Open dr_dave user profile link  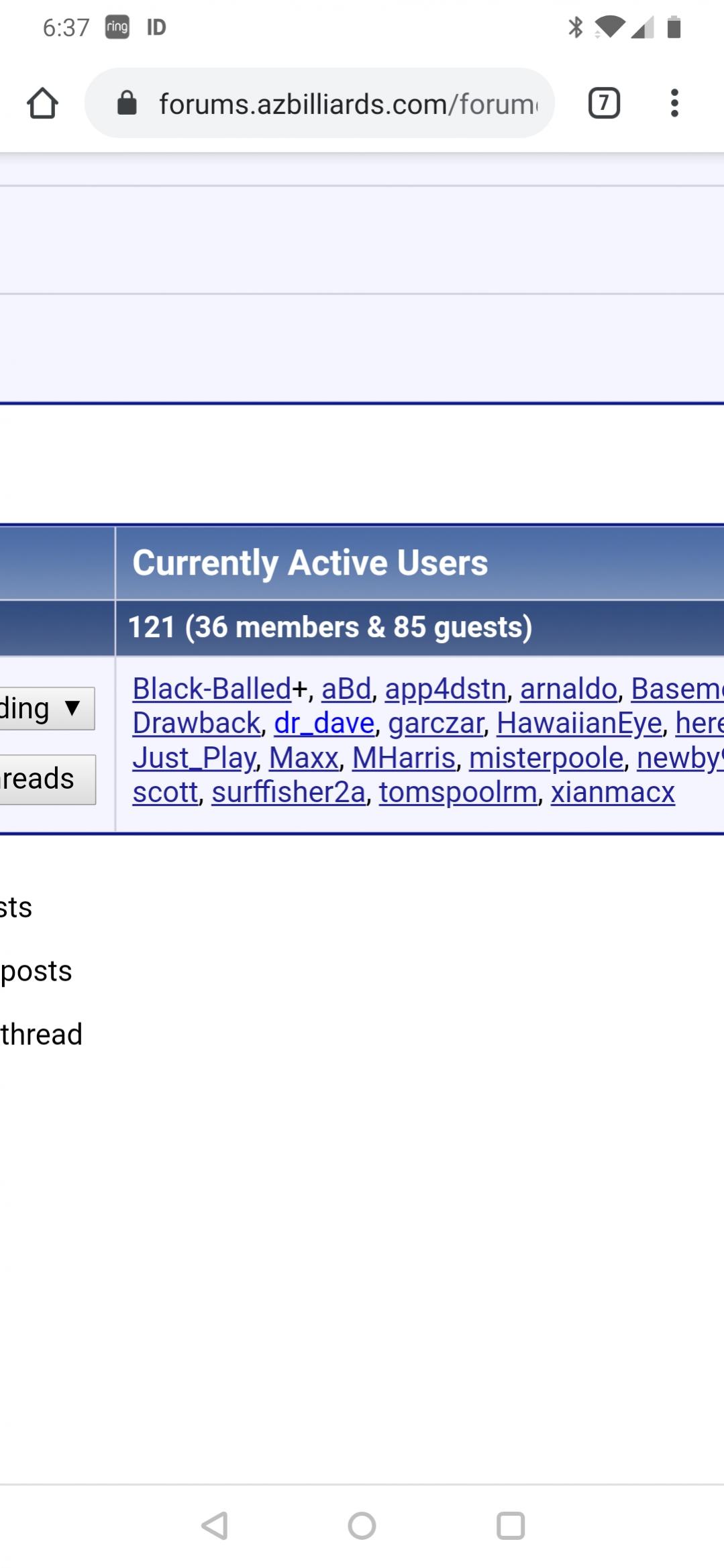[x=324, y=723]
